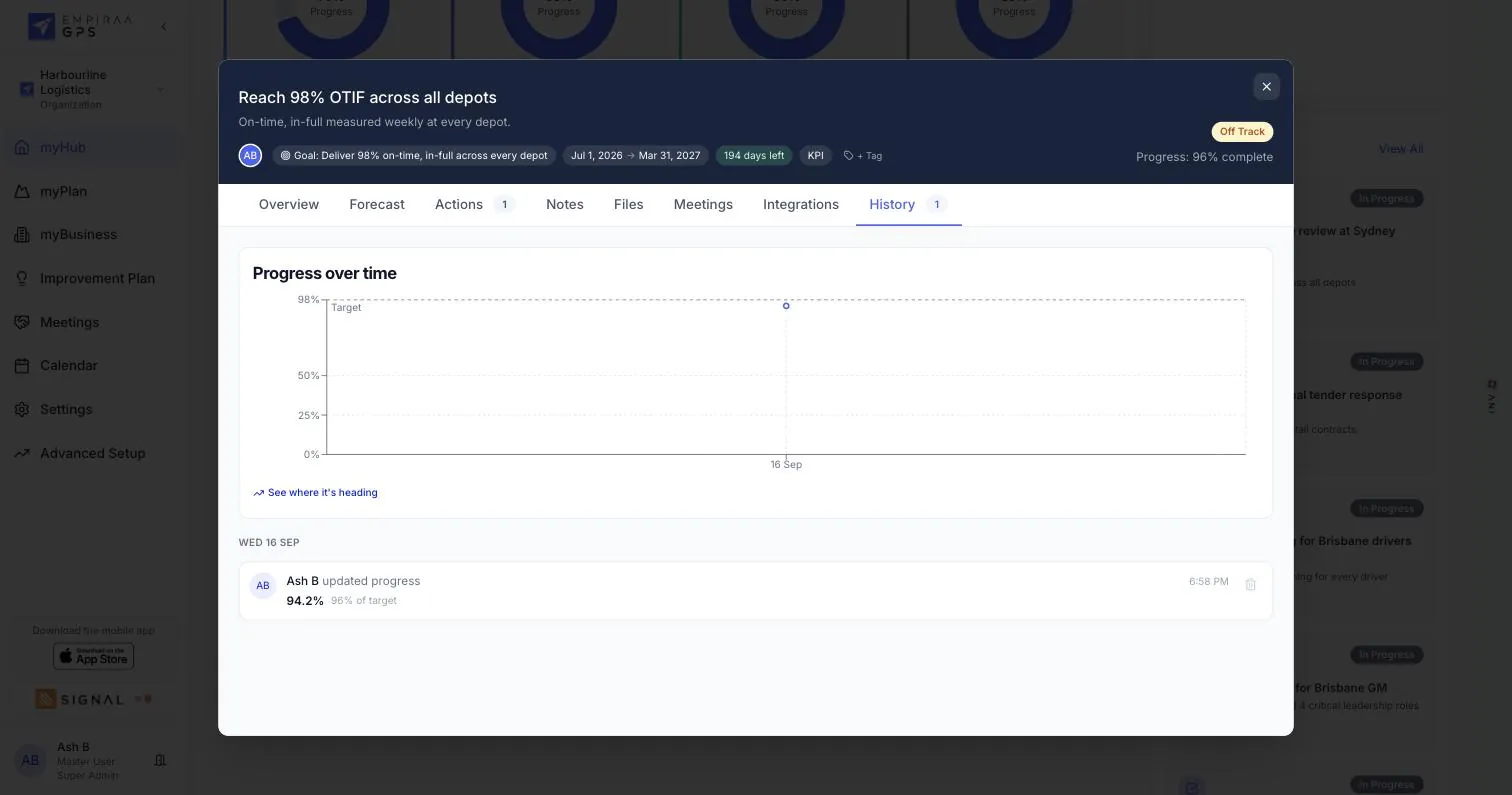Viewport: 1512px width, 795px height.
Task: Click the Calendar icon in sidebar
Action: (22, 365)
